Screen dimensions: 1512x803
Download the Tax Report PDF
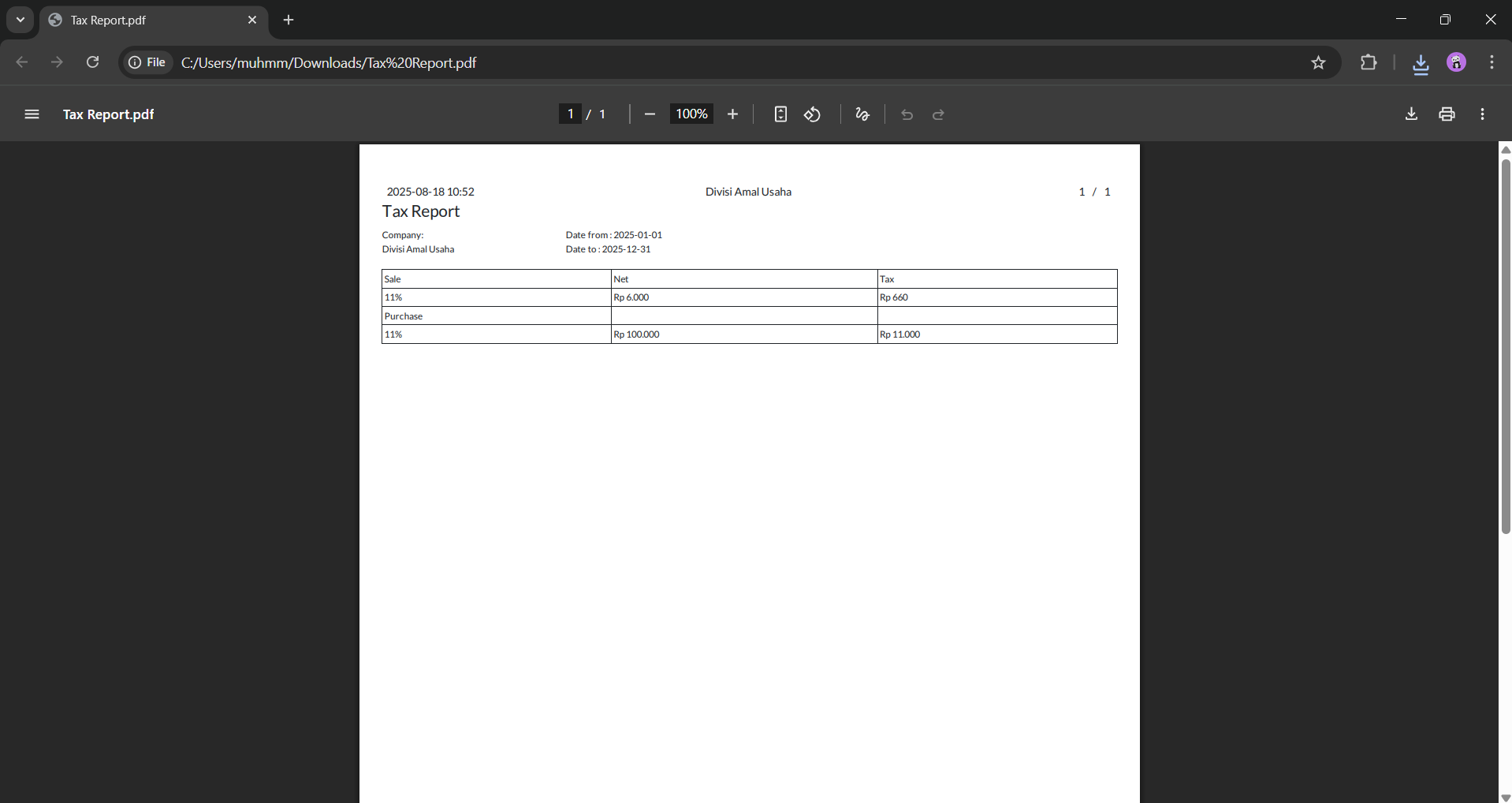[1411, 114]
